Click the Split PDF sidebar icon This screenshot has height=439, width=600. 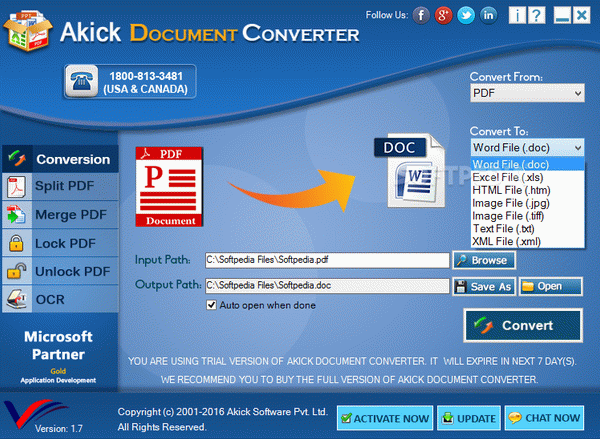(x=16, y=187)
